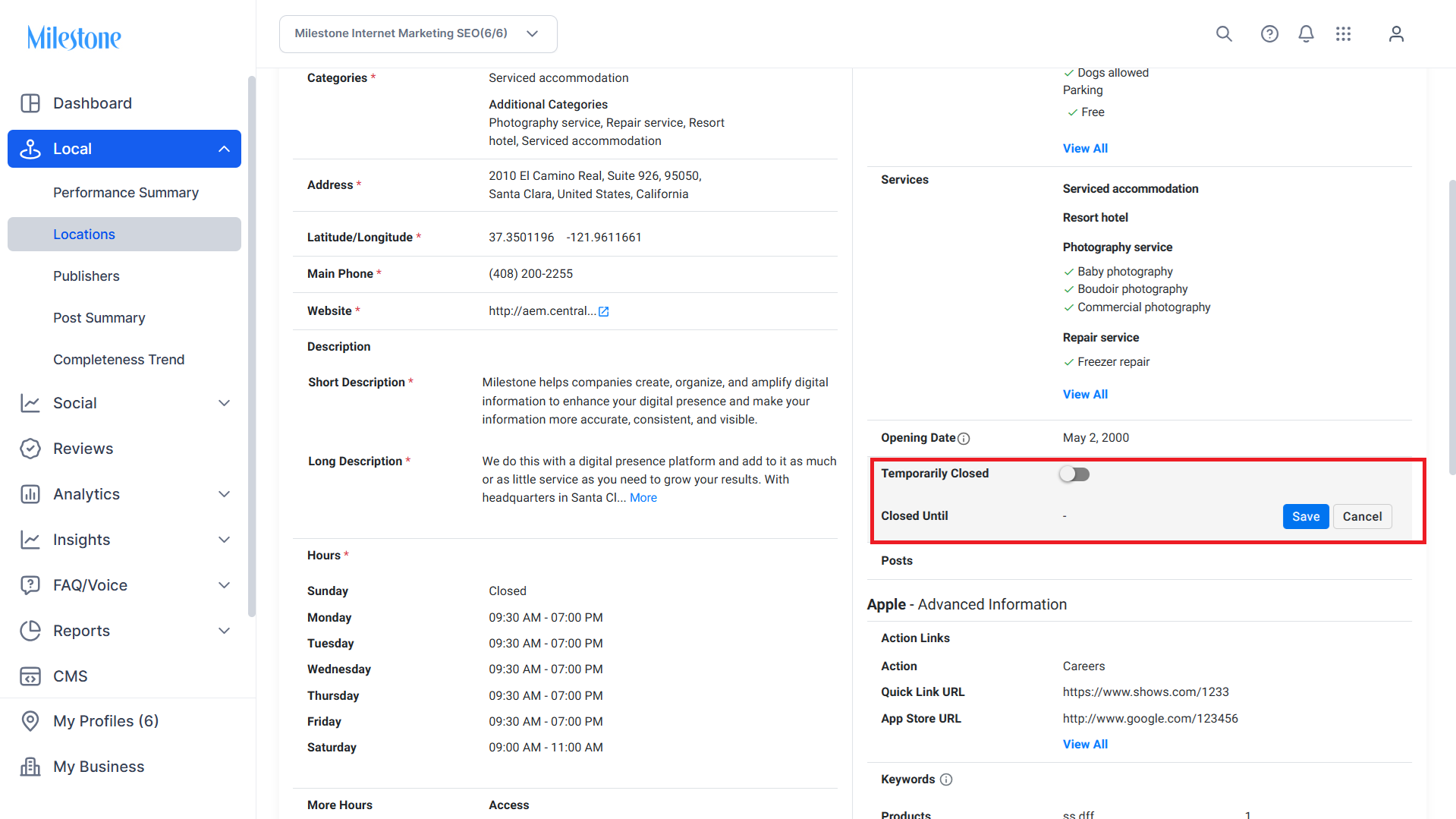Click View All under Services
1456x819 pixels.
tap(1085, 395)
